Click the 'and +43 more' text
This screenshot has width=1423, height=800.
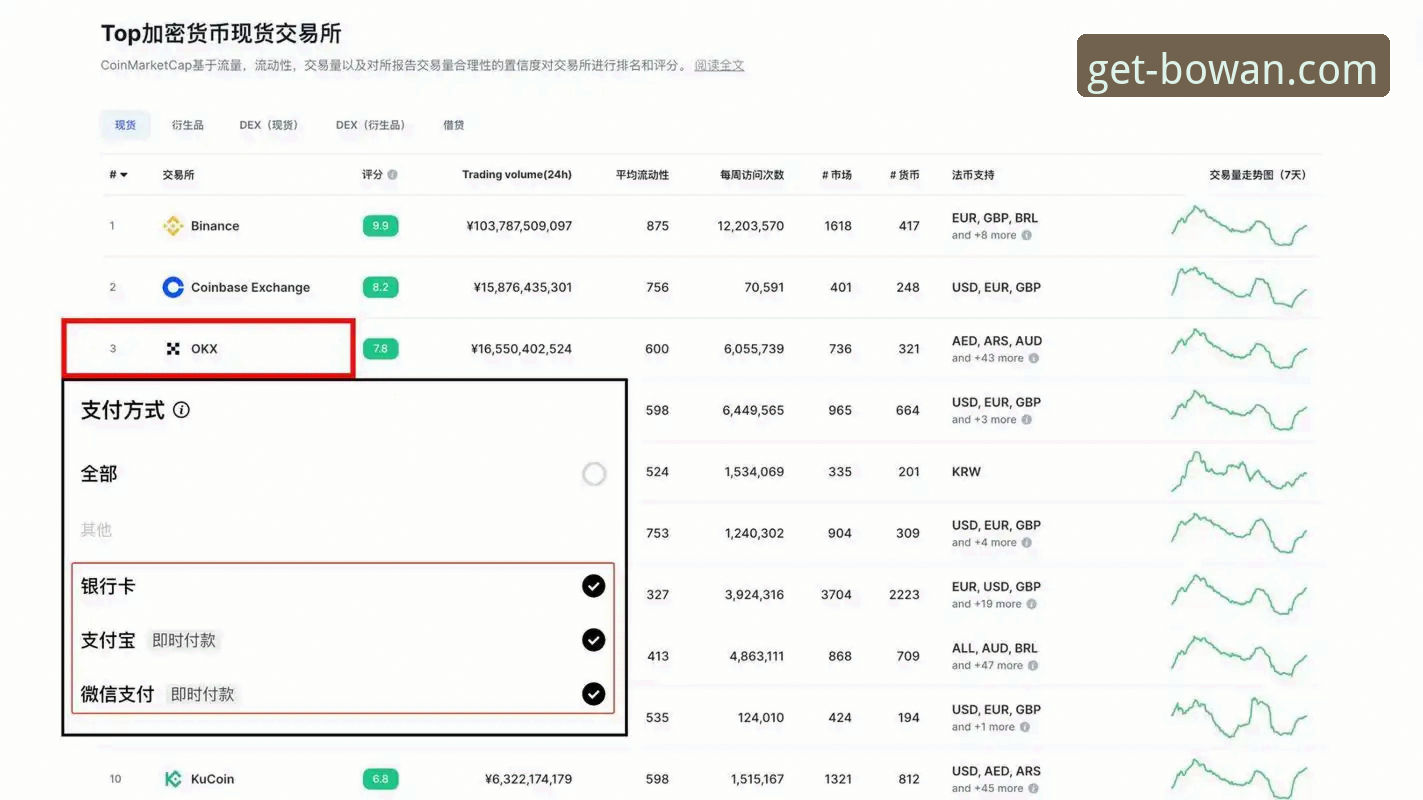[x=988, y=358]
